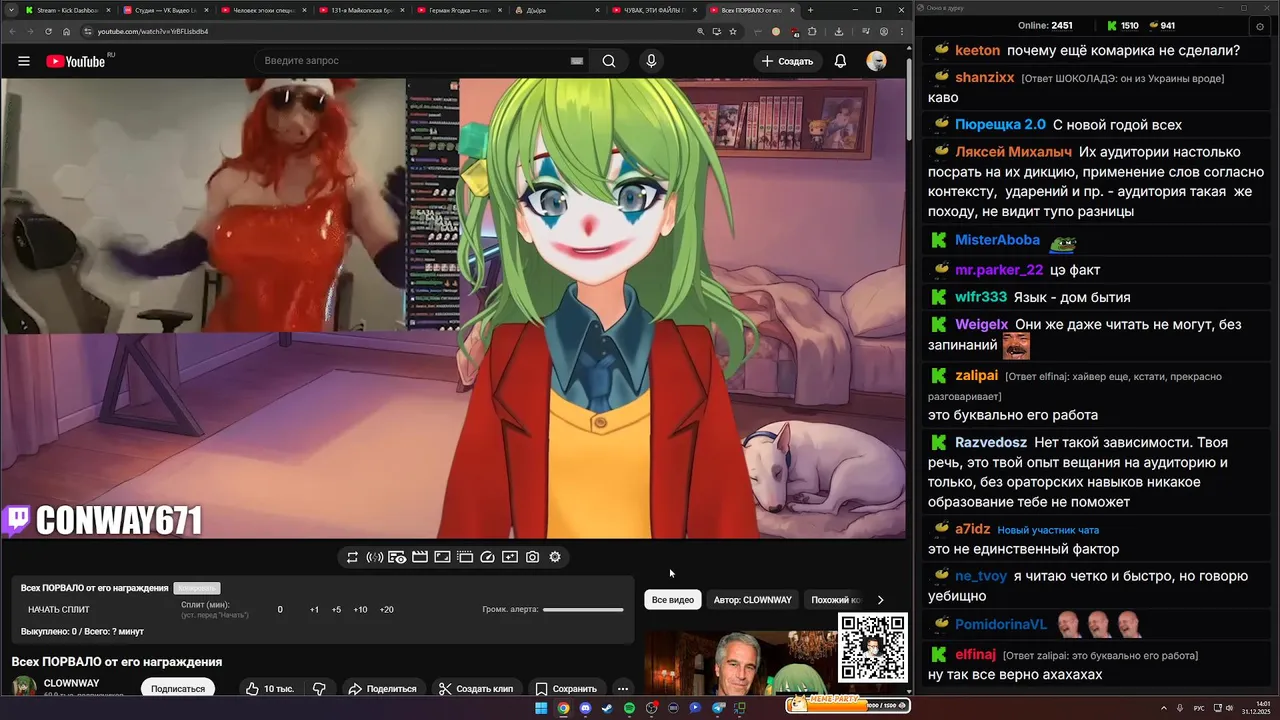Screen dimensions: 1280x720
Task: Bookmark this page with the star icon
Action: [733, 31]
